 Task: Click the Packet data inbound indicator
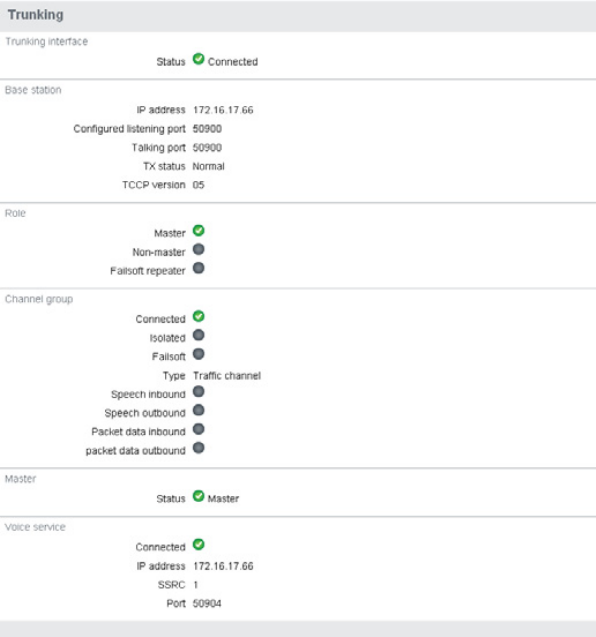[x=198, y=429]
